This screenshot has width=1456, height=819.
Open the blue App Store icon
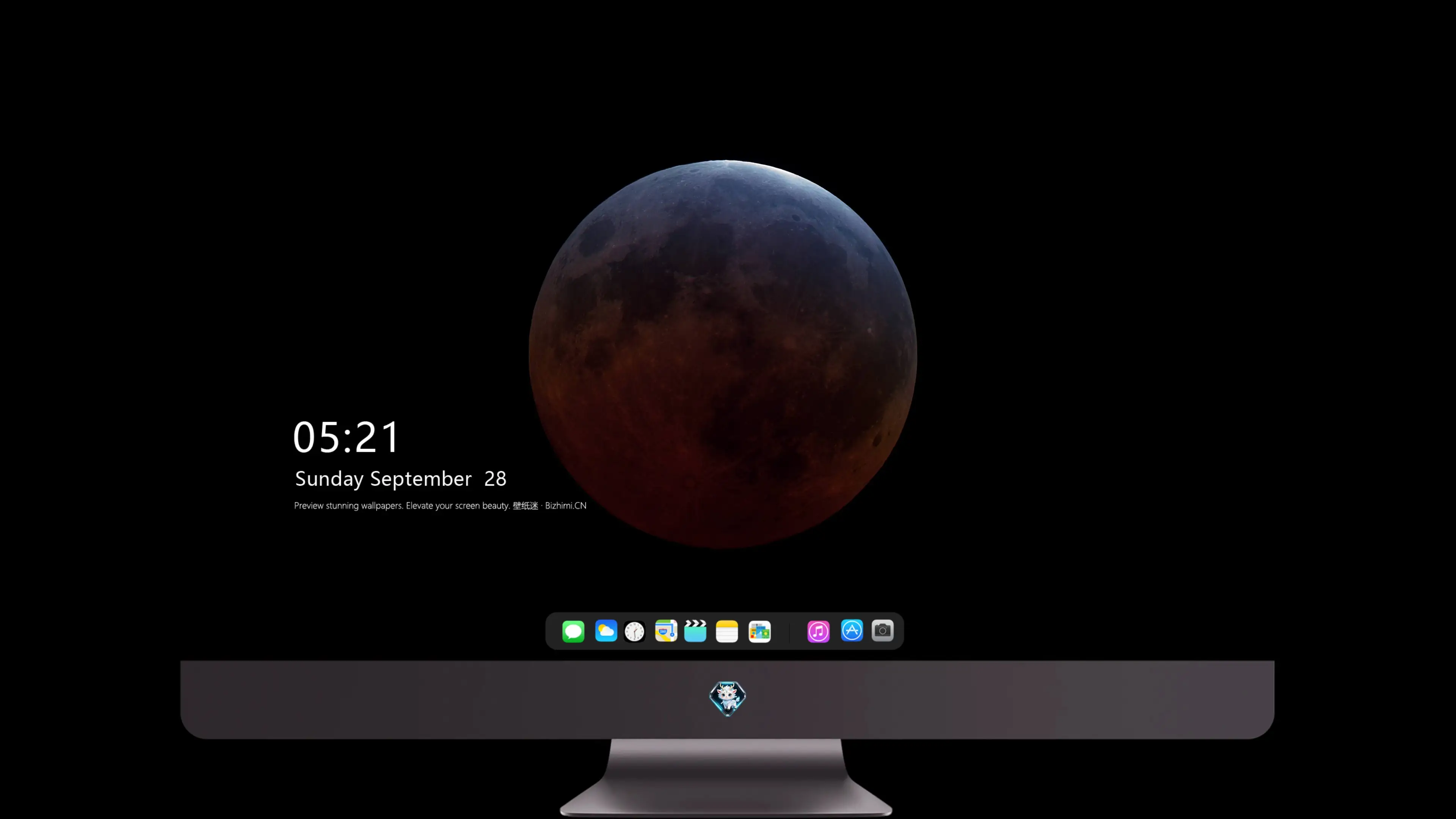pyautogui.click(x=852, y=630)
